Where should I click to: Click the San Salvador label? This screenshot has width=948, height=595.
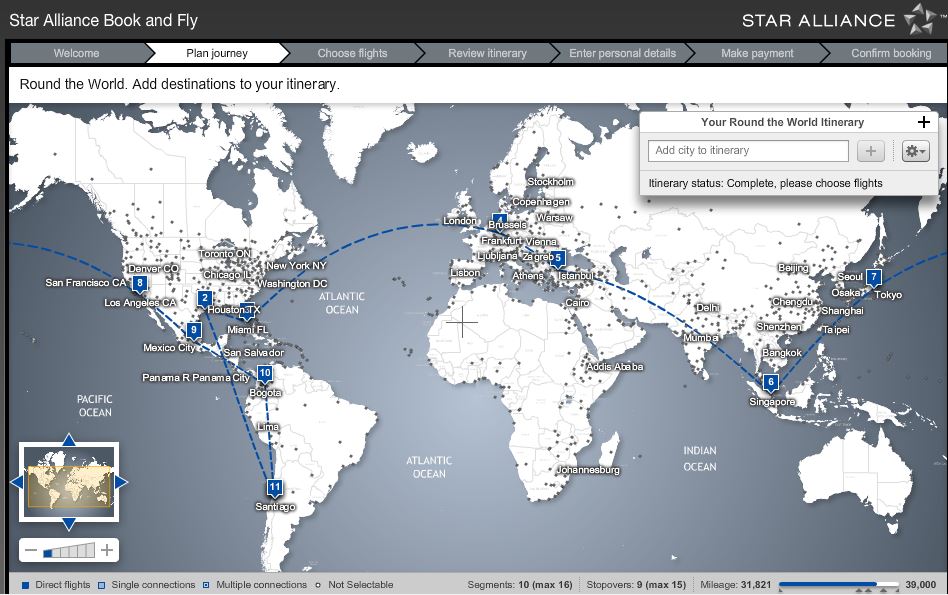pos(253,353)
